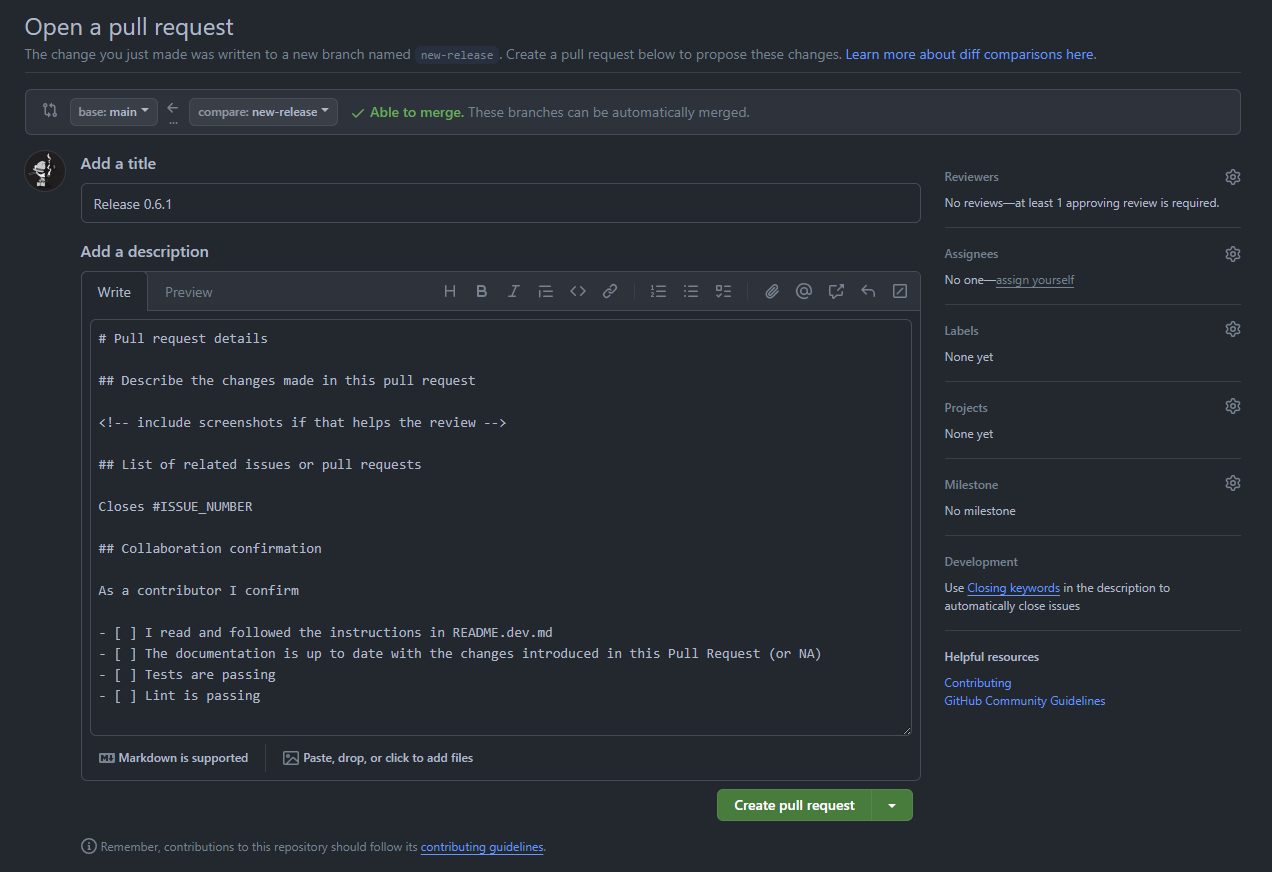Apply bold formatting in the description toolbar

coord(481,291)
